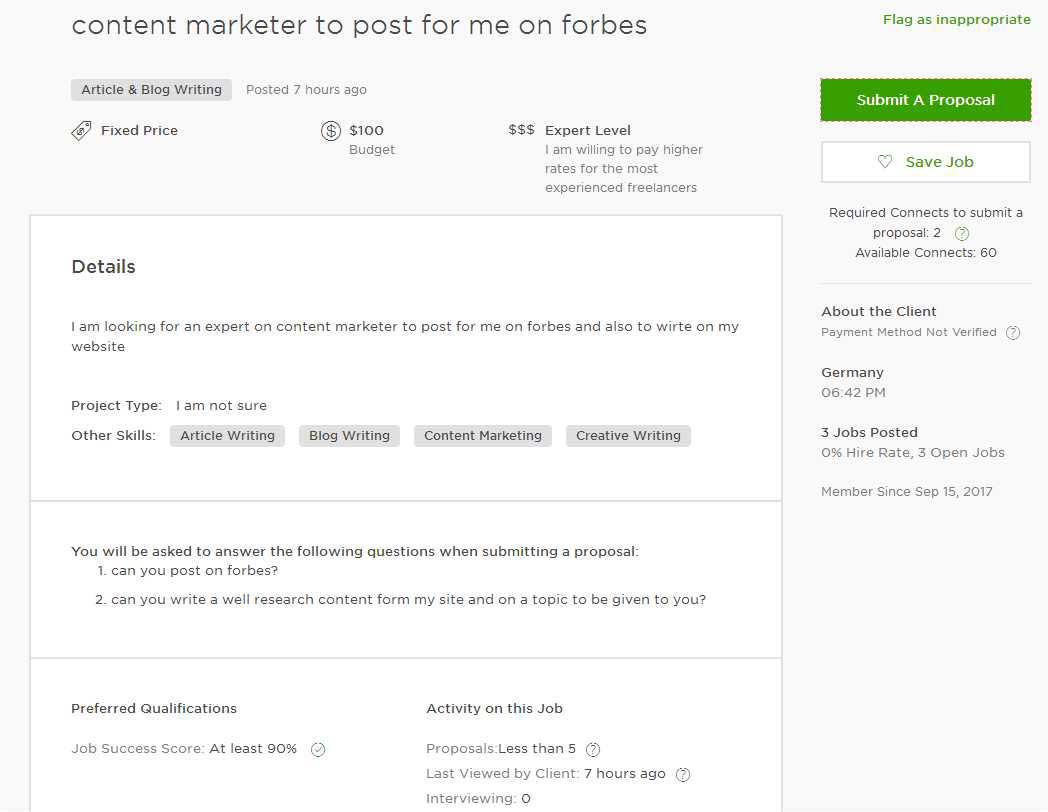Click the $$$ Expert Level symbol
This screenshot has height=812, width=1048.
point(521,130)
